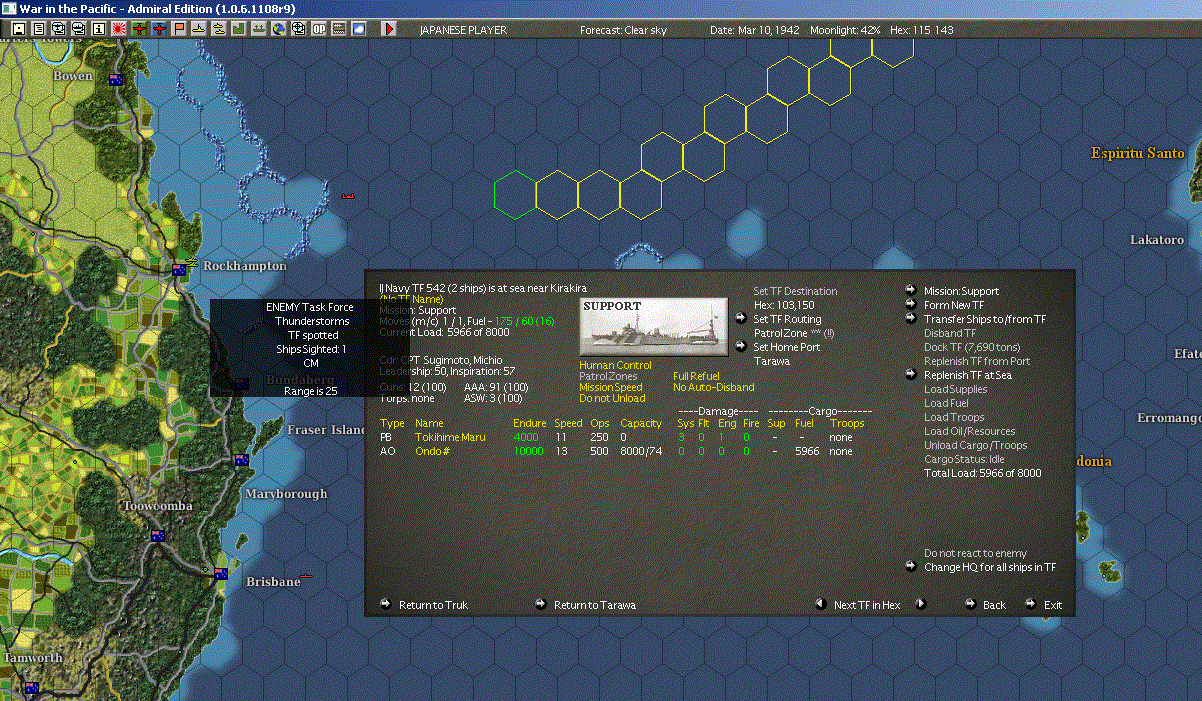Toggle Mission Speed setting
Screen dimensions: 1202x701
[611, 387]
